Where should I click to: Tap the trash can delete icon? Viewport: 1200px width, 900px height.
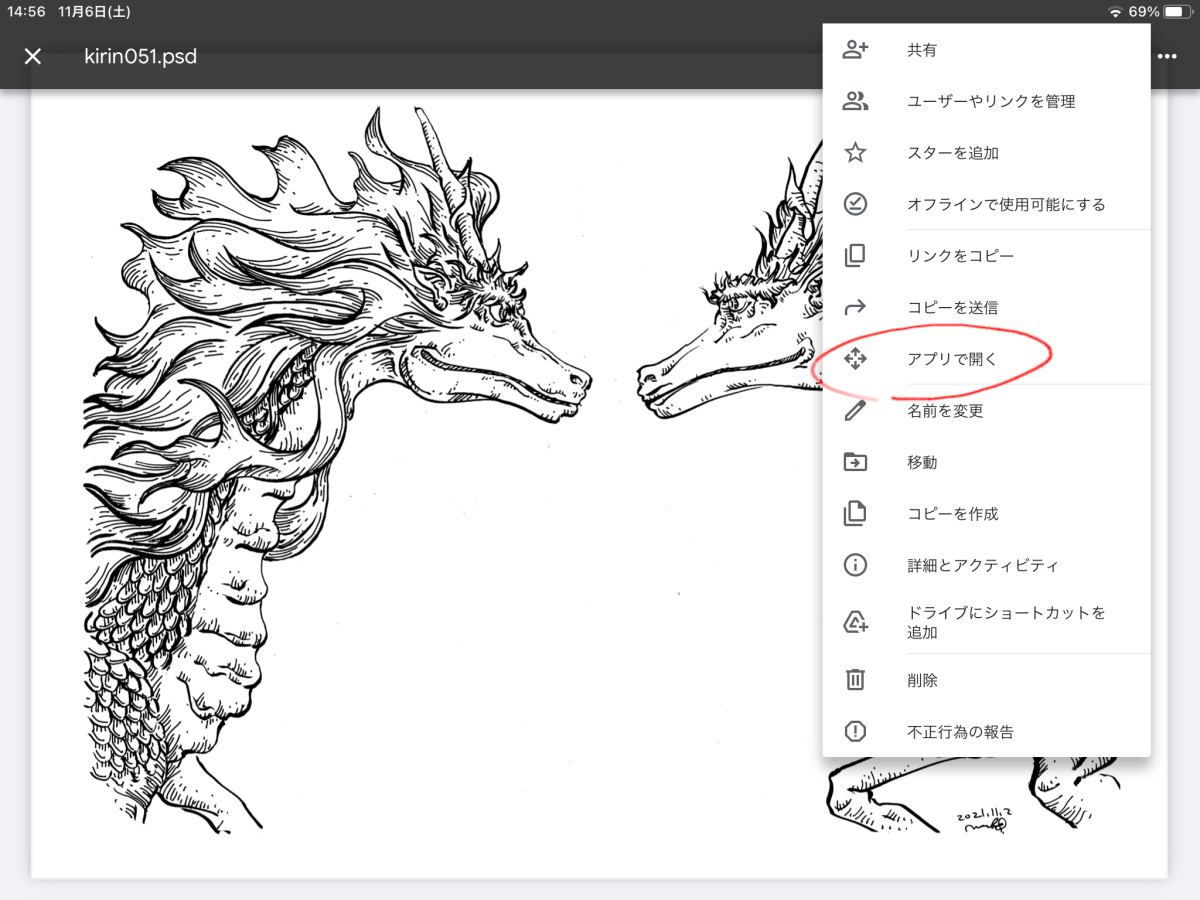click(855, 680)
